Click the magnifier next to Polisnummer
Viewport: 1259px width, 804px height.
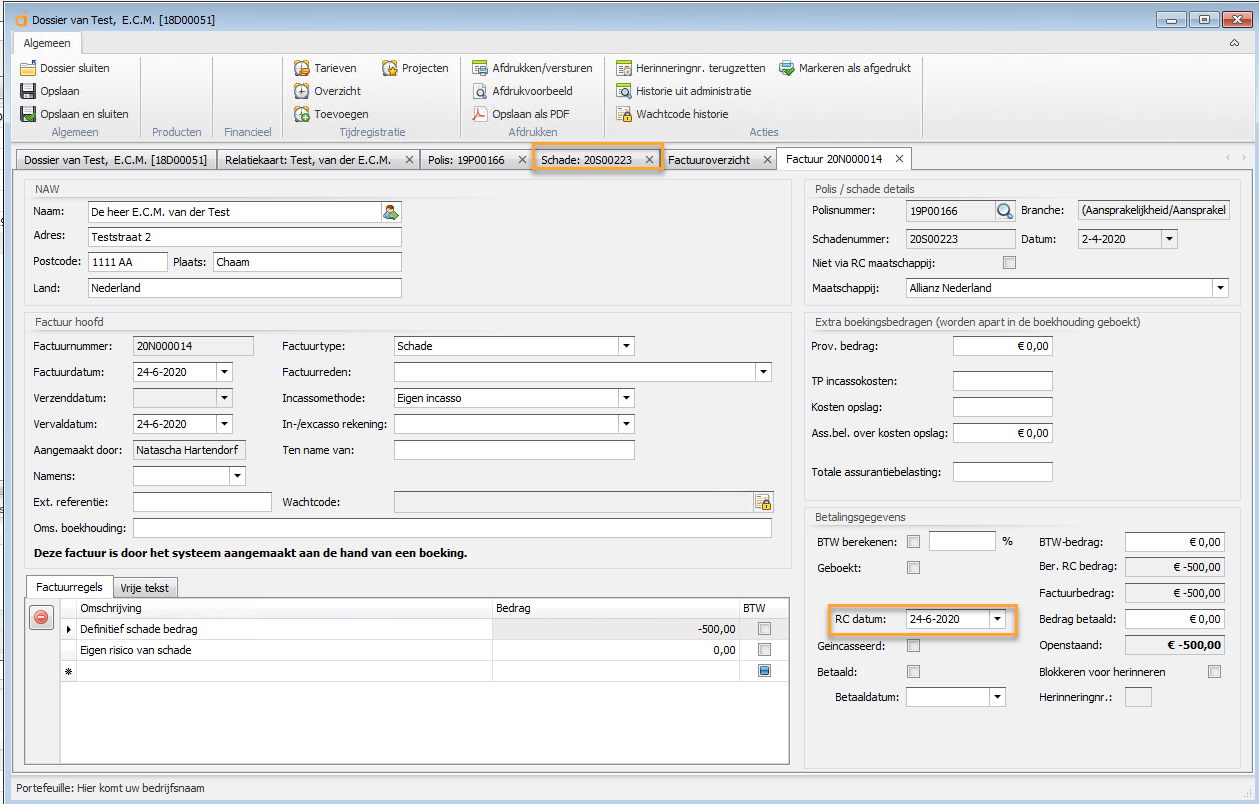point(1005,211)
